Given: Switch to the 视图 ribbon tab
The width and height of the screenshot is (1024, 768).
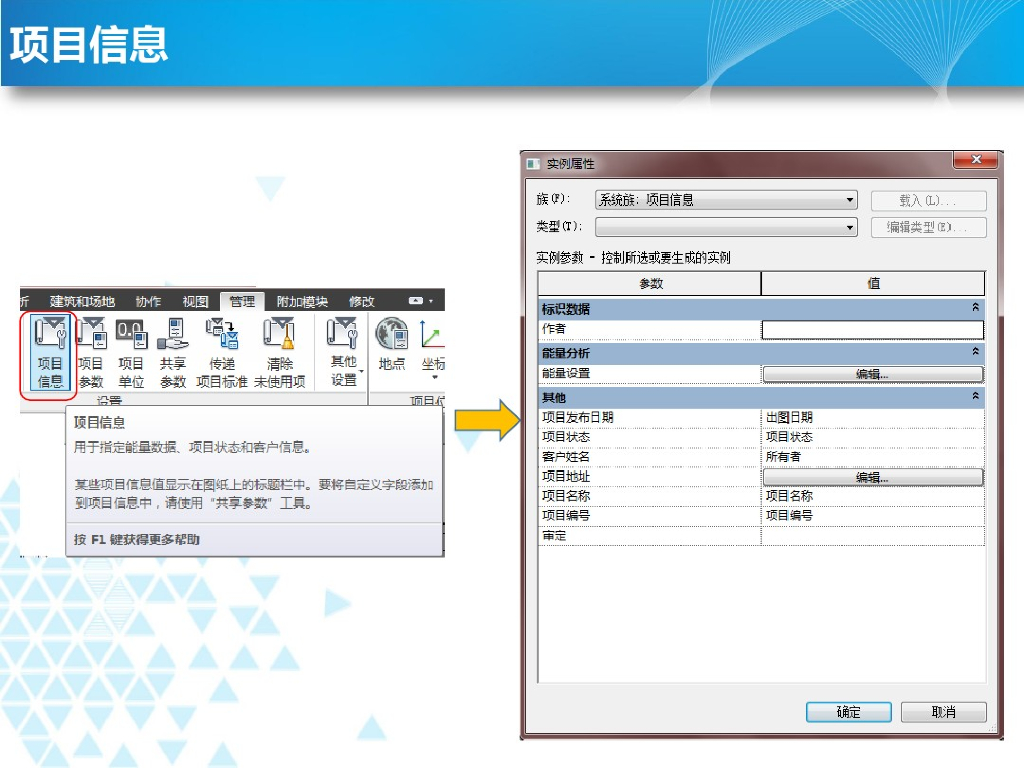Looking at the screenshot, I should pyautogui.click(x=195, y=301).
